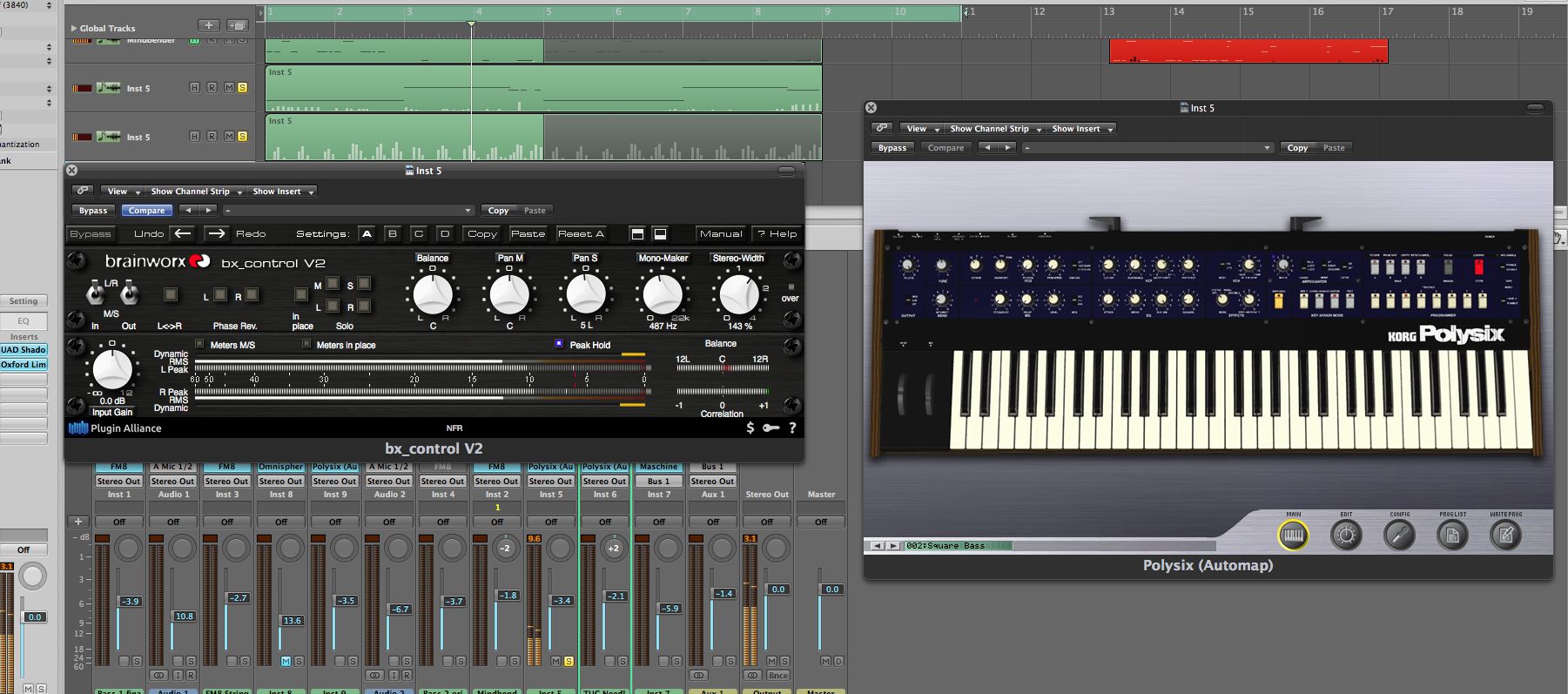Open Show Channel Strip dropdown in Polysix window
The width and height of the screenshot is (1568, 694).
pyautogui.click(x=994, y=128)
